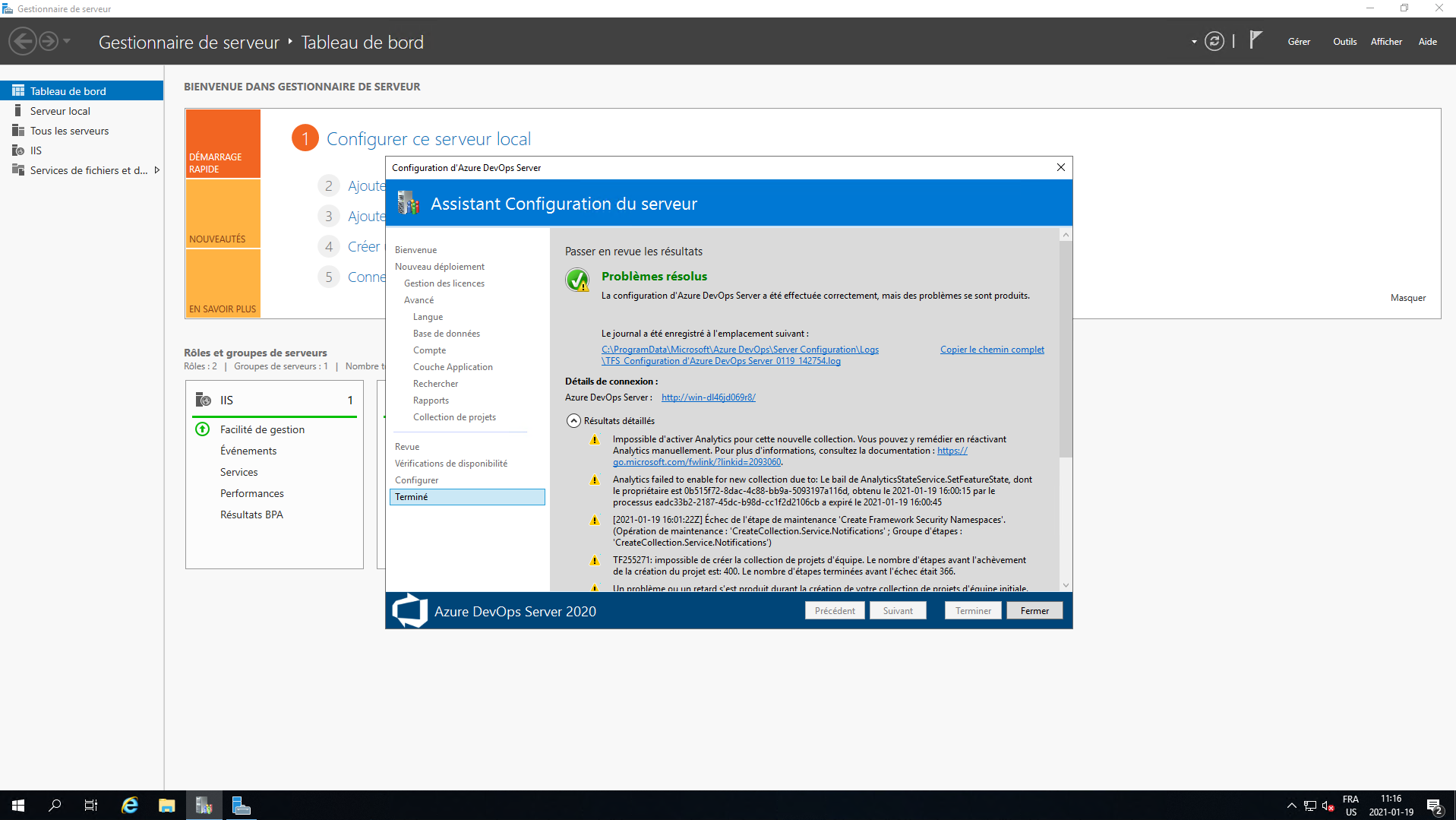Open the notifications flag icon
Viewport: 1456px width, 820px height.
pos(1255,40)
